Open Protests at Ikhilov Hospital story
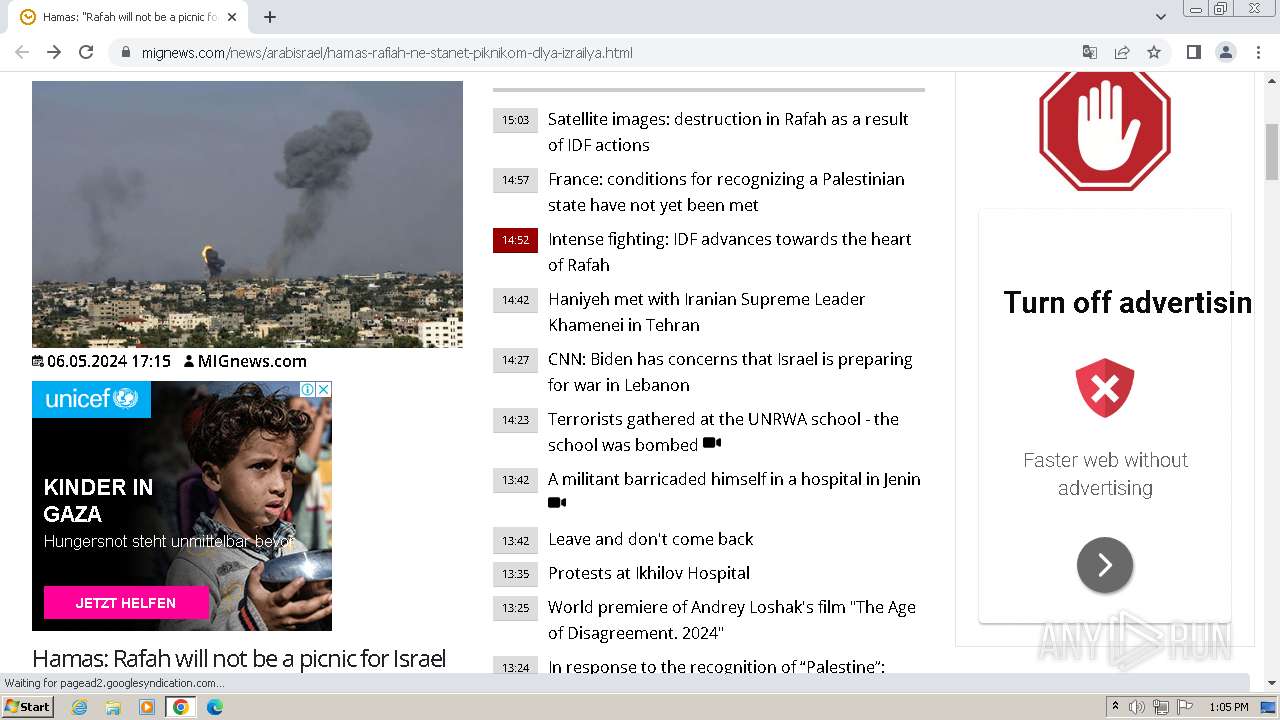This screenshot has width=1280, height=720. [649, 573]
